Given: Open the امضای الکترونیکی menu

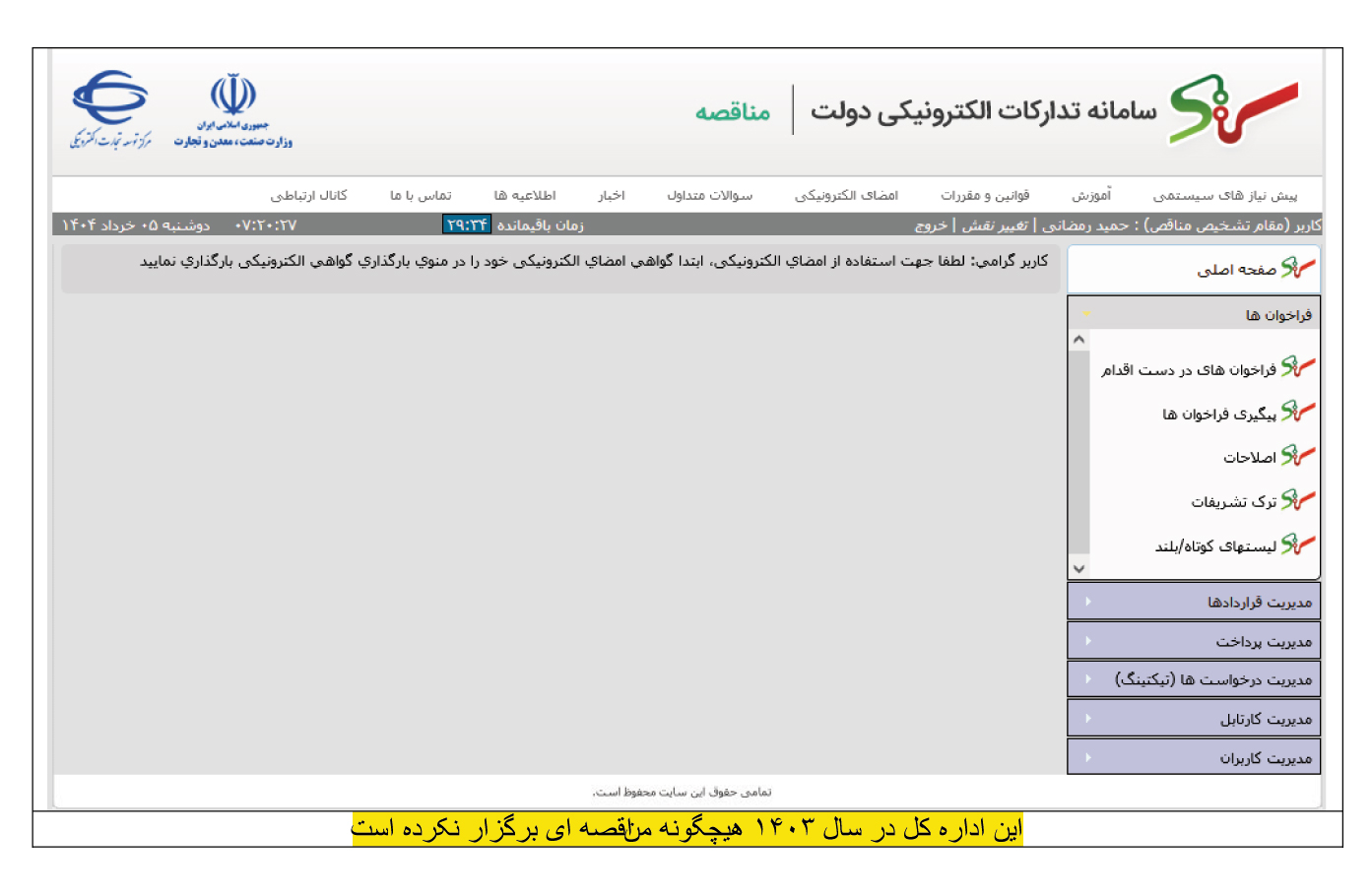Looking at the screenshot, I should pos(847,195).
